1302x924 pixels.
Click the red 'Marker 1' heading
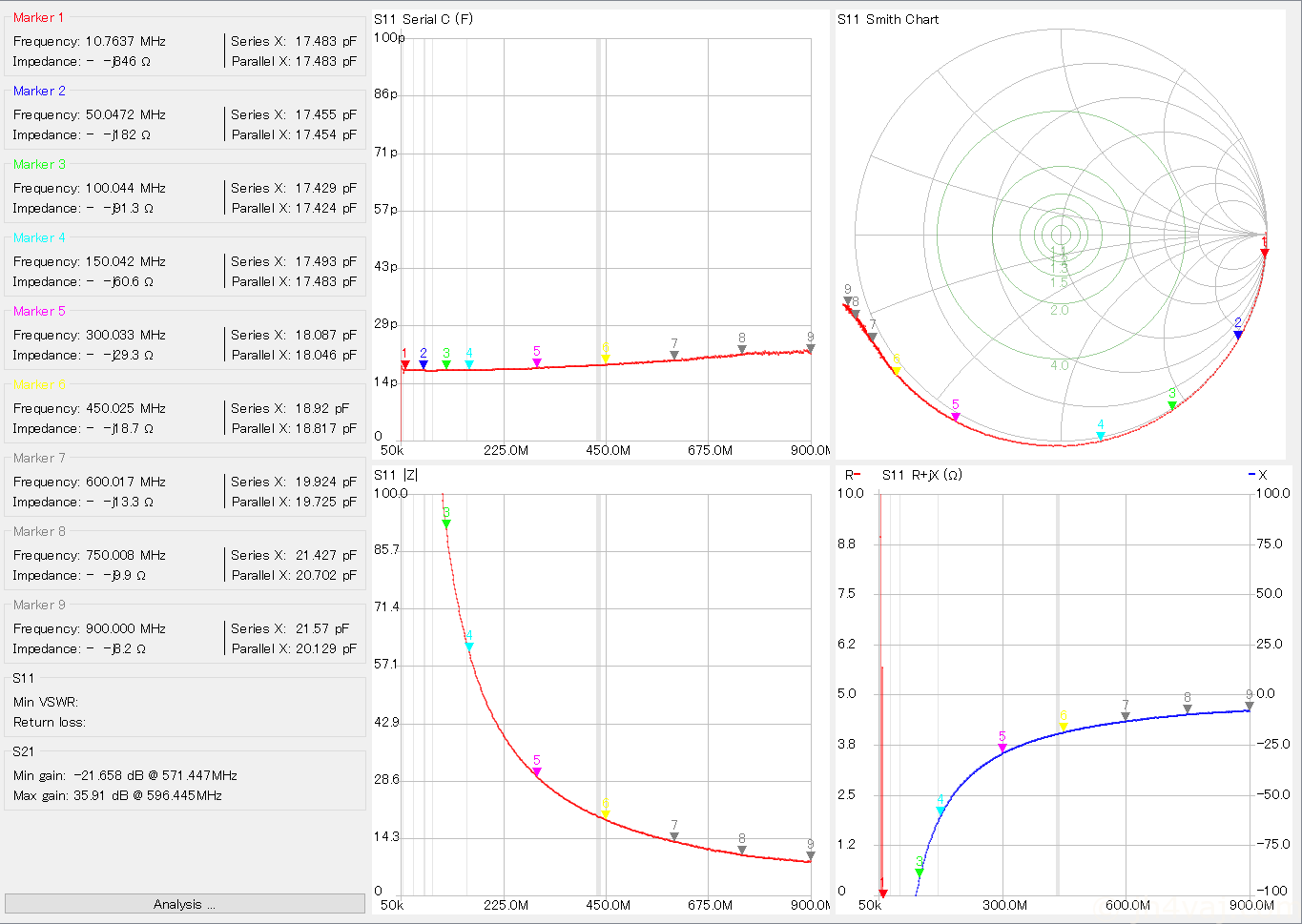[39, 17]
